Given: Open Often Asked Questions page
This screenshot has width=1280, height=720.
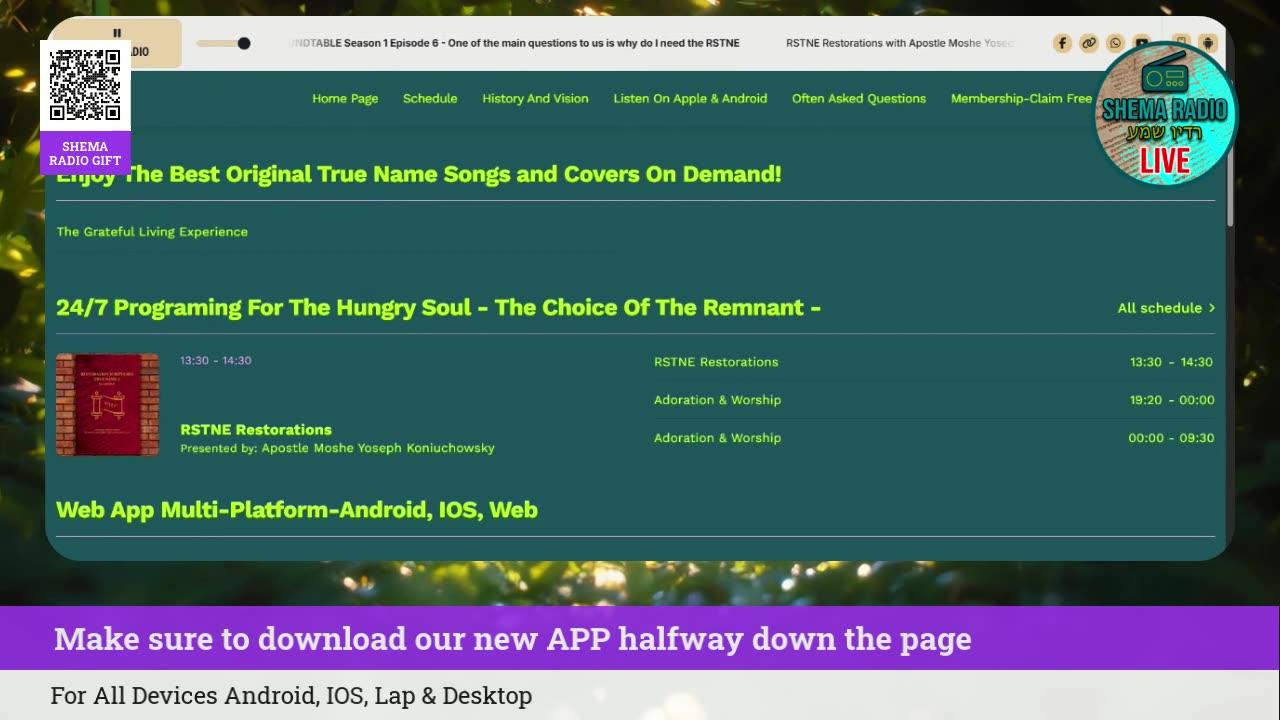Looking at the screenshot, I should [x=859, y=98].
